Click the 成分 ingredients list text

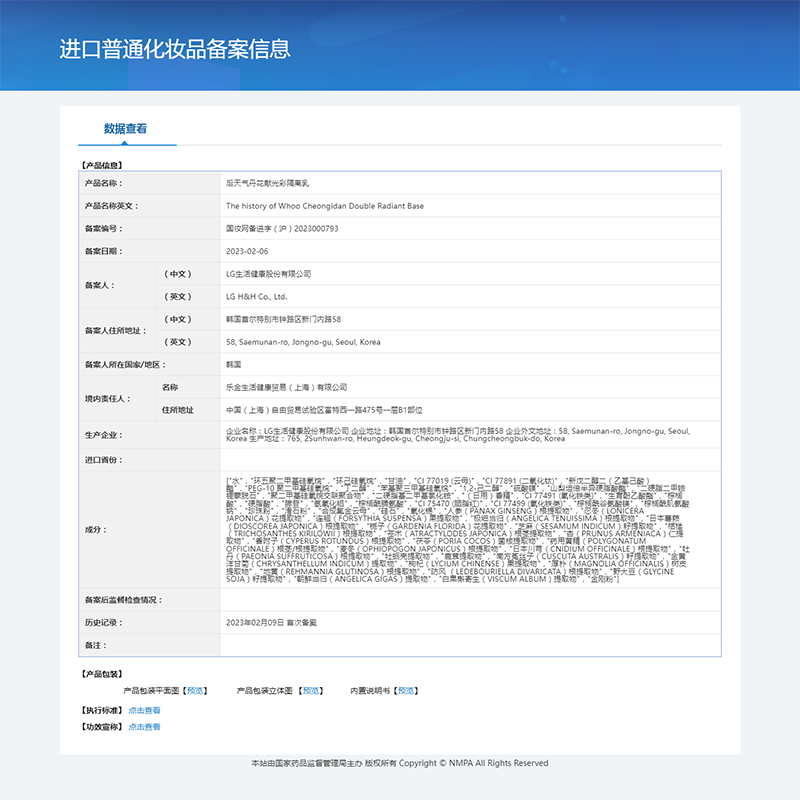pos(458,530)
